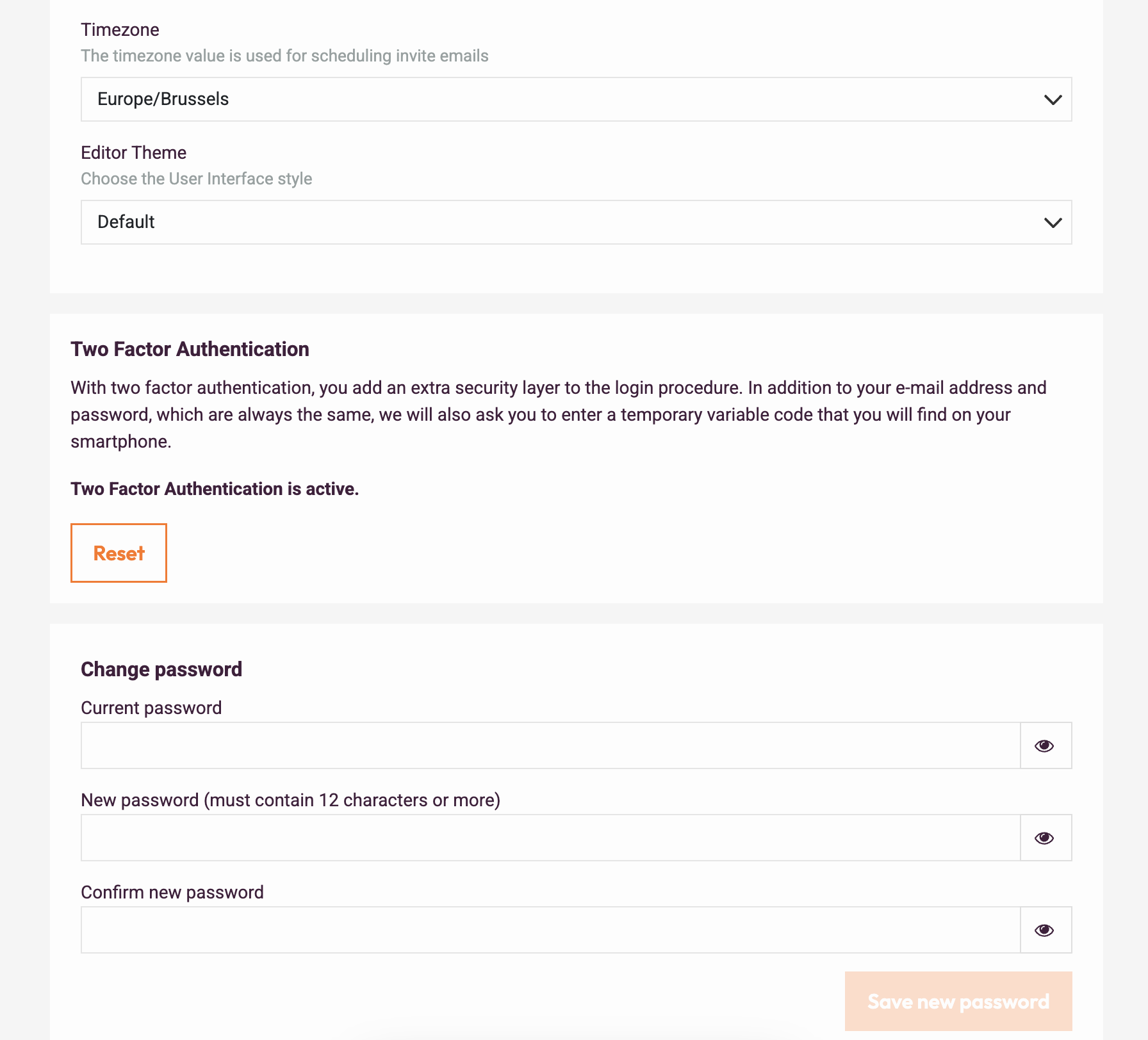Click the Timezone field label
Screen dimensions: 1148x1040
(x=120, y=30)
